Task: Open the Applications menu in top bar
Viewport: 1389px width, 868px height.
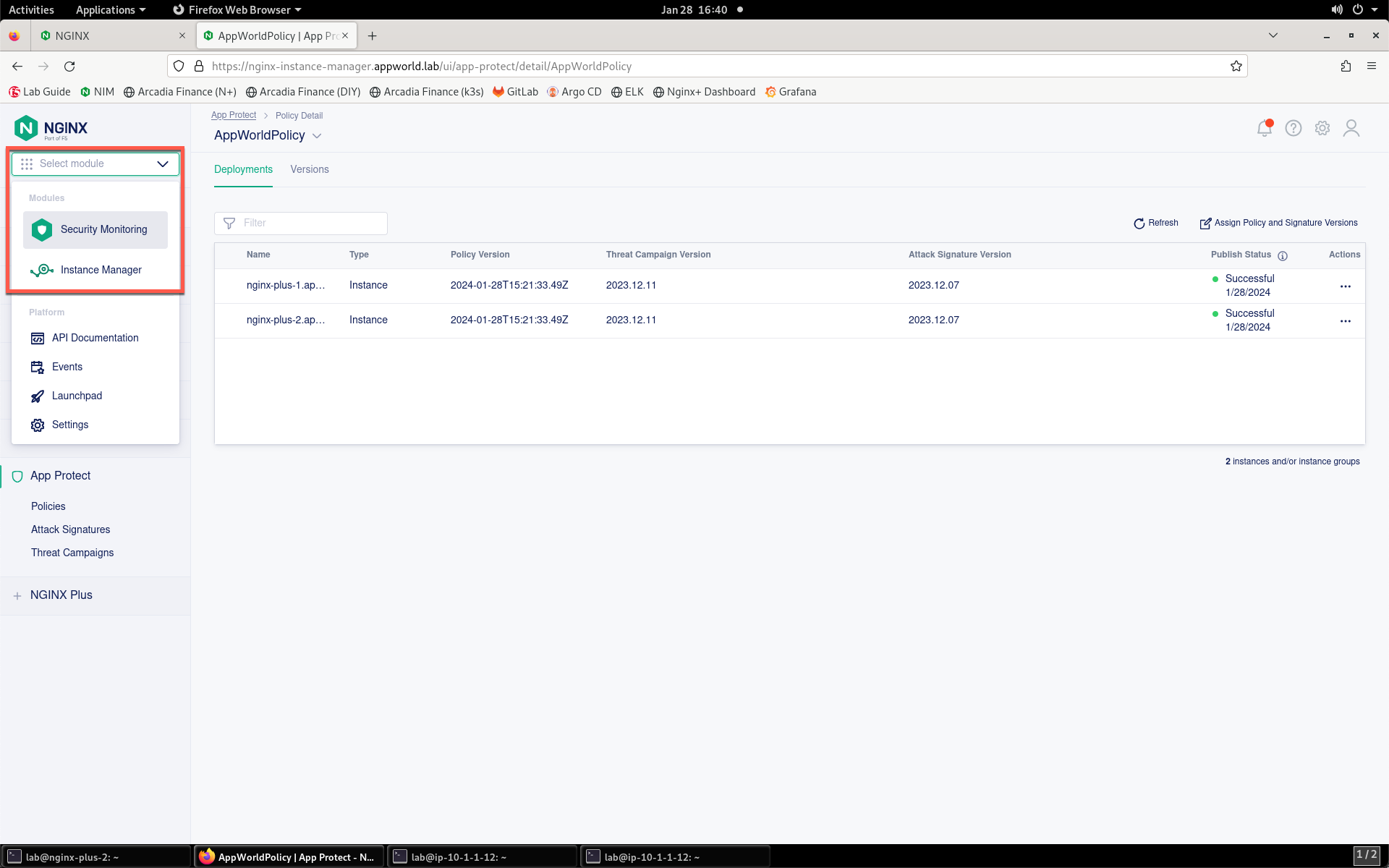Action: pos(110,9)
